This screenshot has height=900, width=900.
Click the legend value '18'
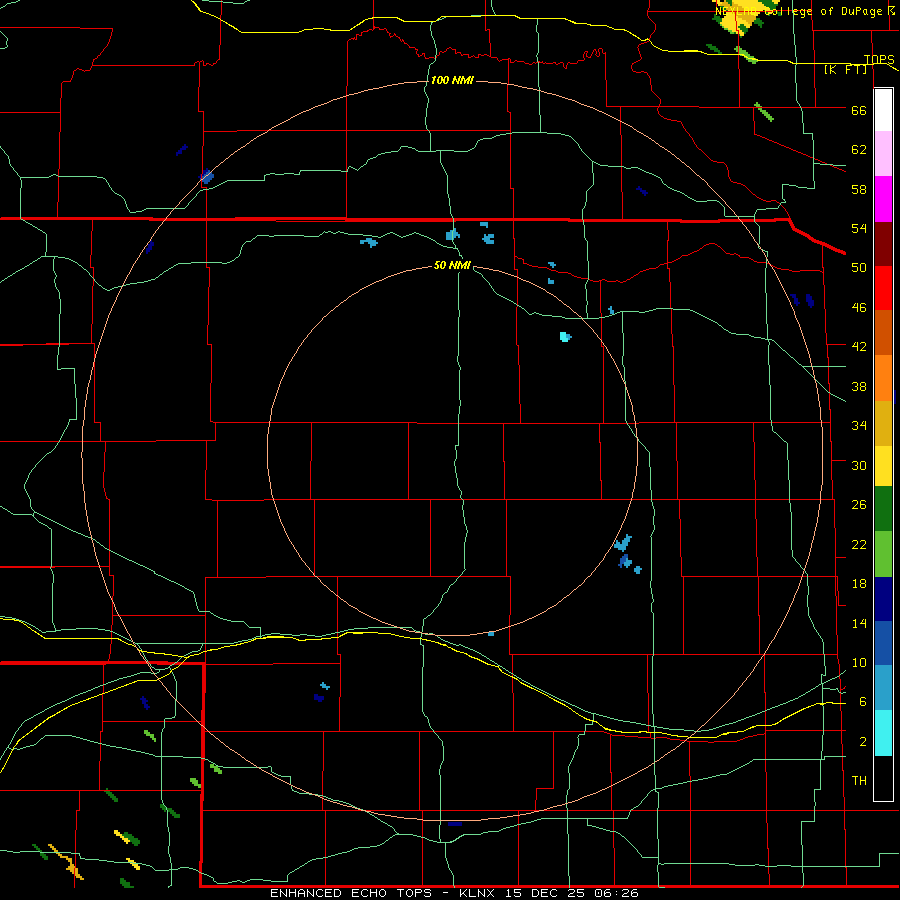tap(859, 584)
